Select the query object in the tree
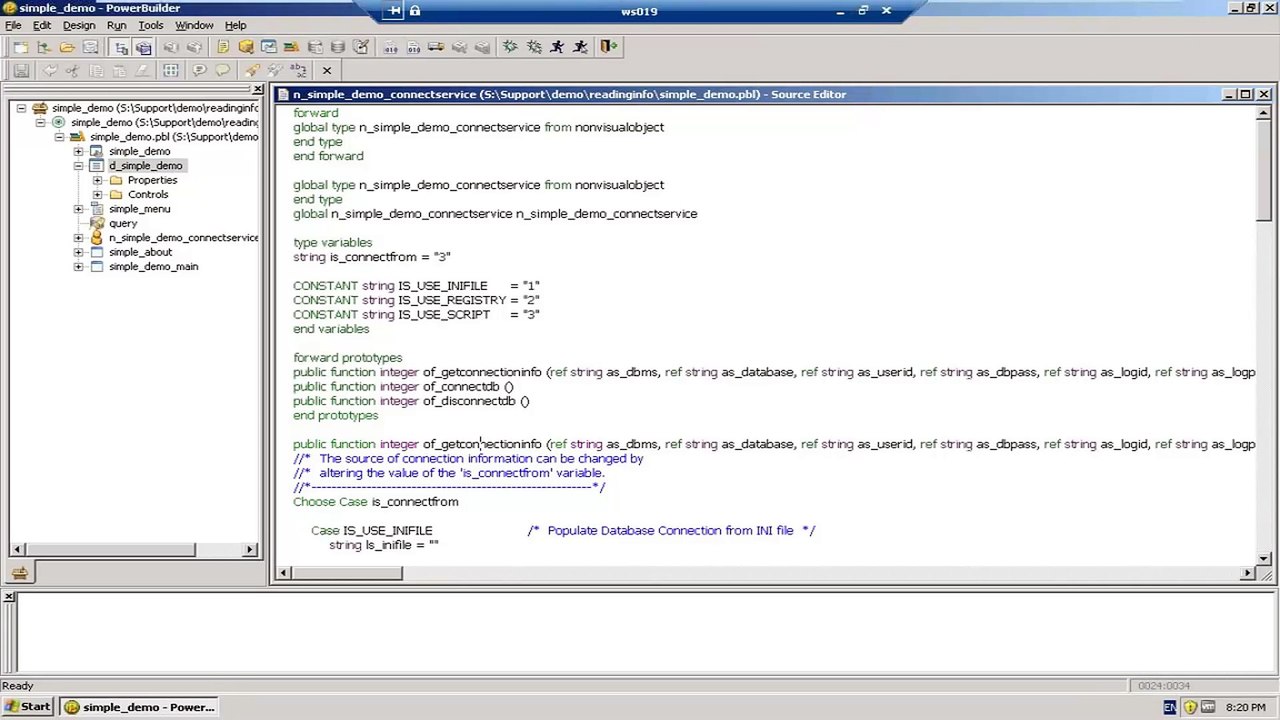This screenshot has width=1280, height=720. 123,223
